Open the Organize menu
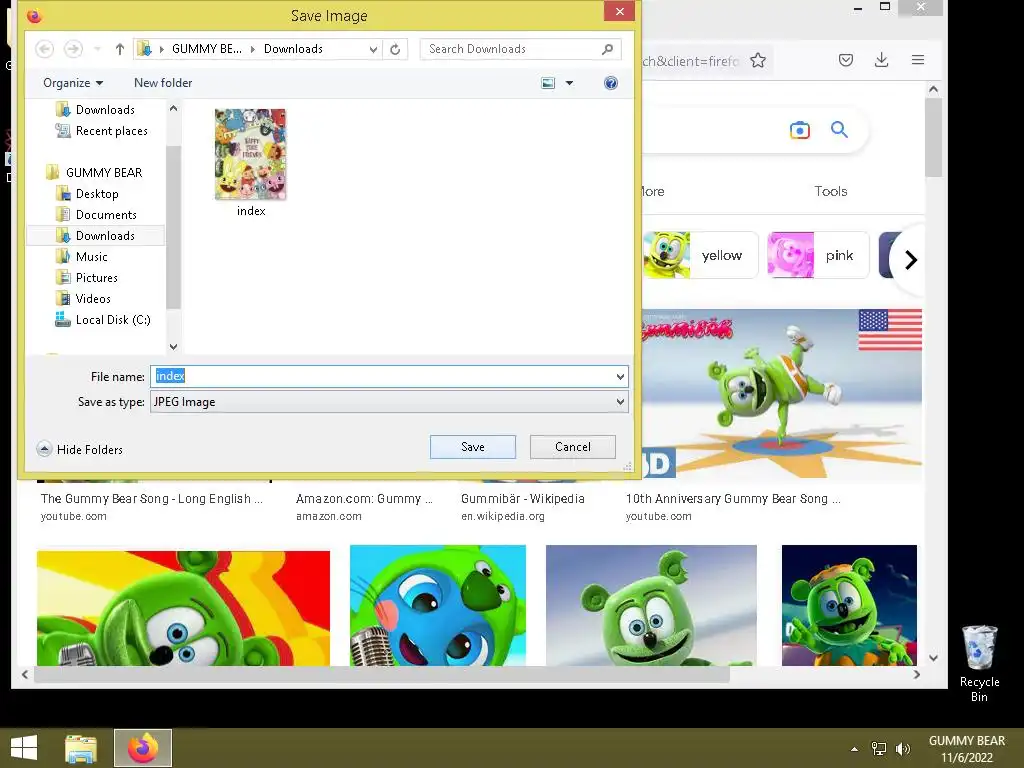This screenshot has width=1024, height=768. point(73,83)
